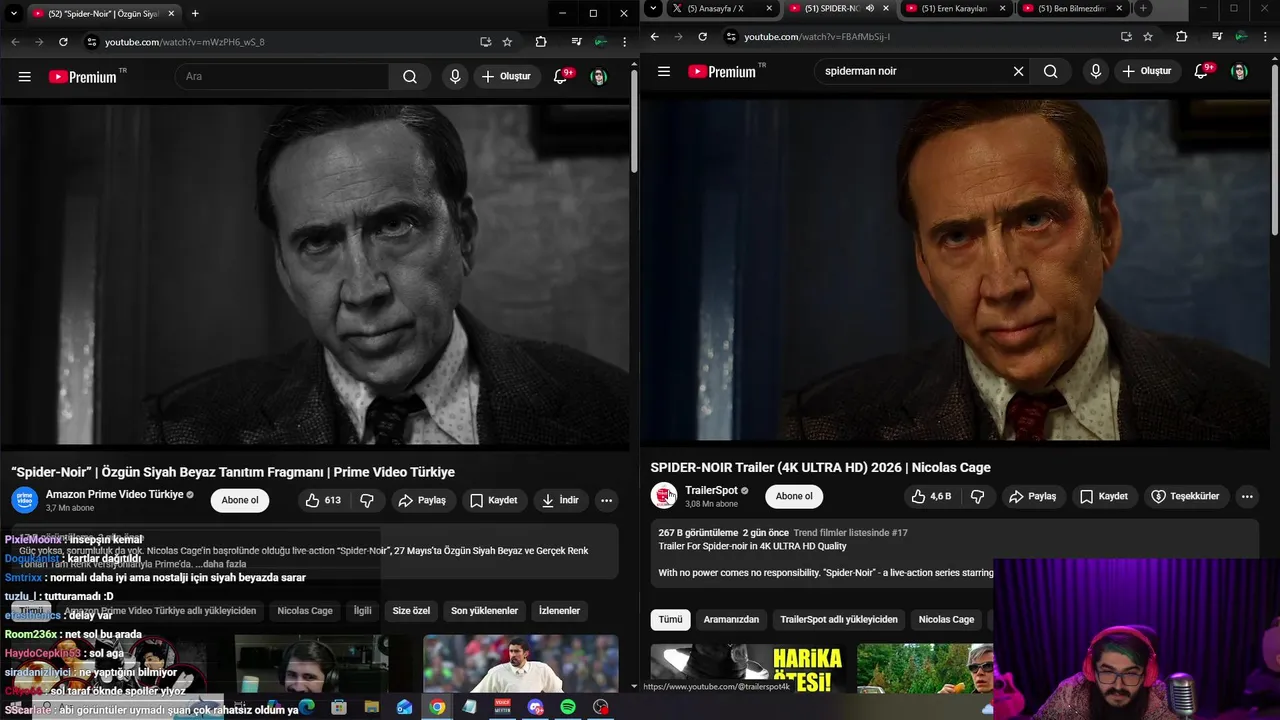
Task: Open Chrome three-dot menu in Prime Video window
Action: point(625,42)
